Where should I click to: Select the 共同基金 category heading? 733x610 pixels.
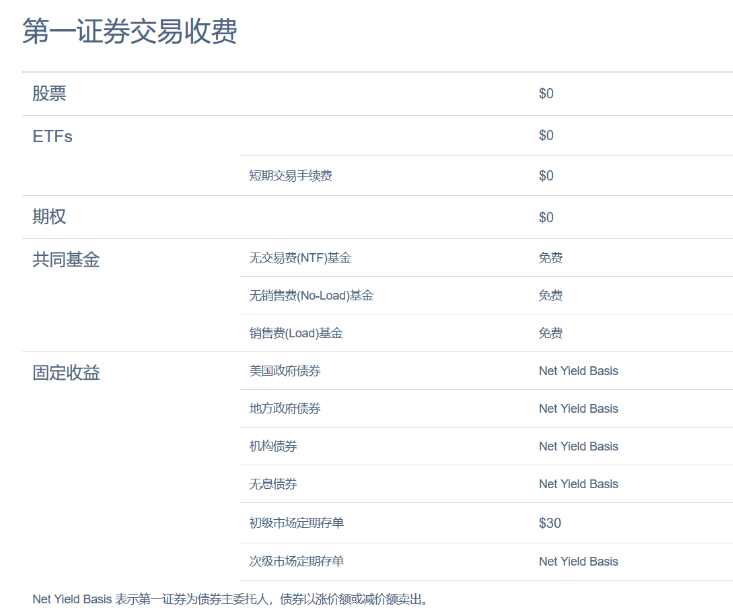[66, 259]
